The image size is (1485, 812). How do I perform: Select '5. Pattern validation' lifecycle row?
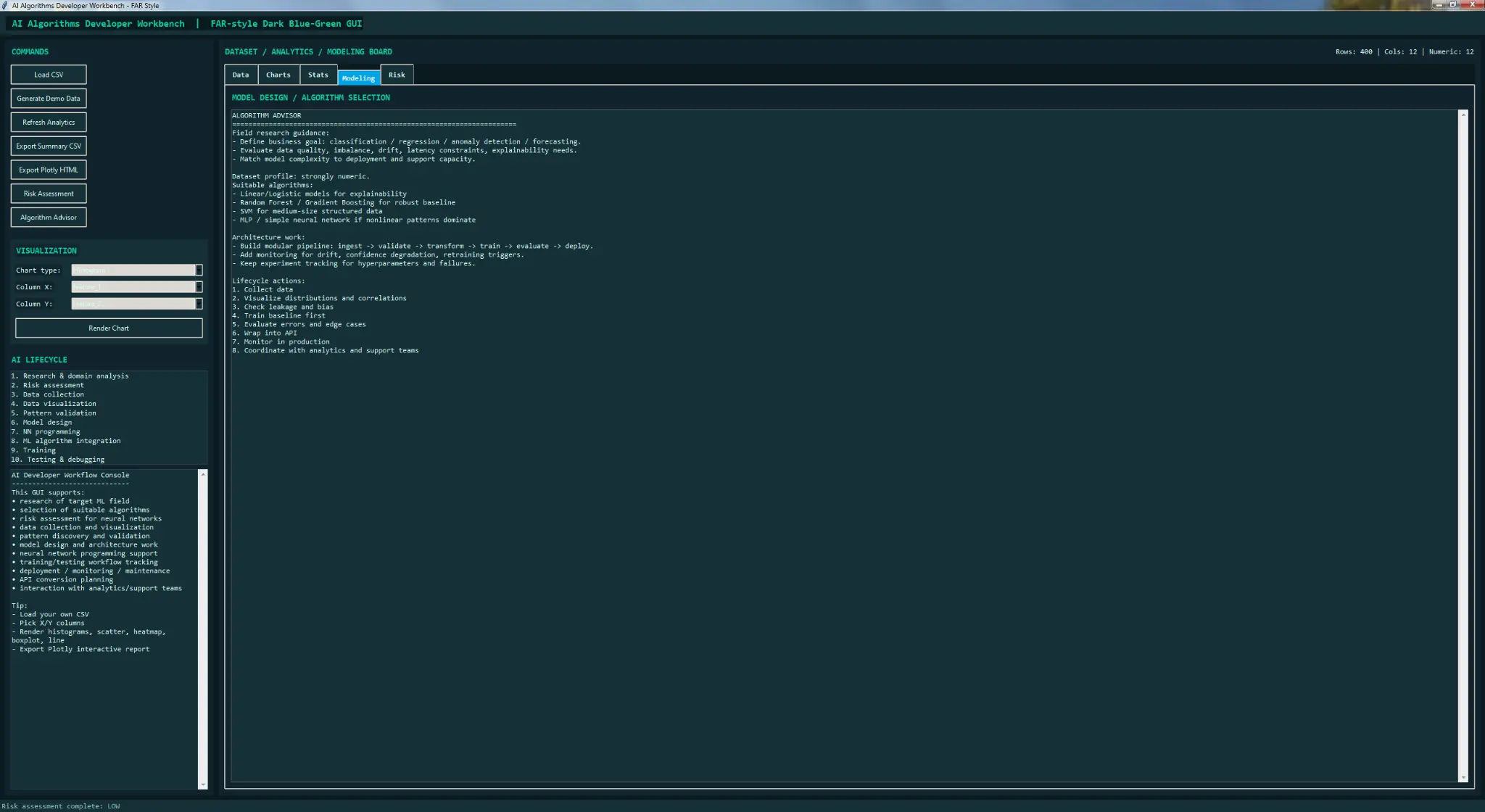point(109,413)
